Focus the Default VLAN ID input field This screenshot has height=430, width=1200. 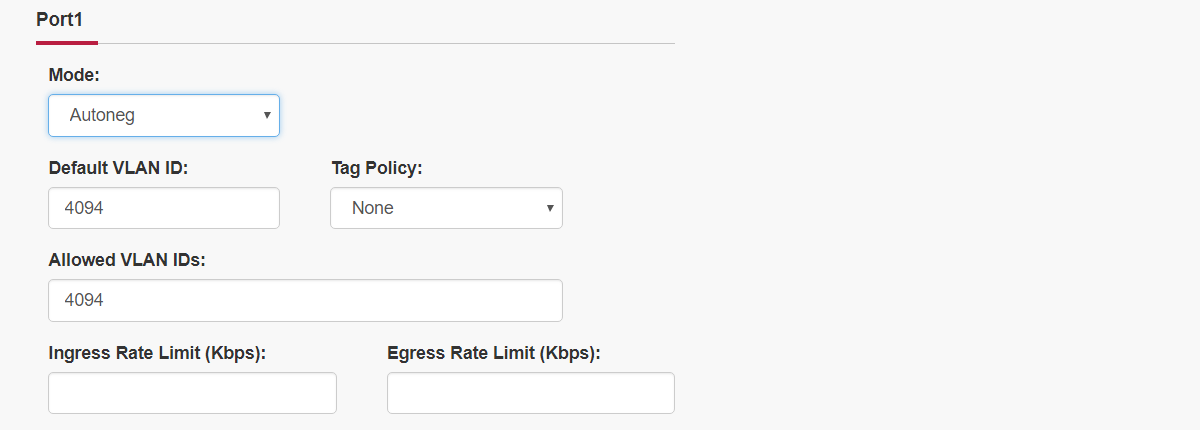click(164, 208)
